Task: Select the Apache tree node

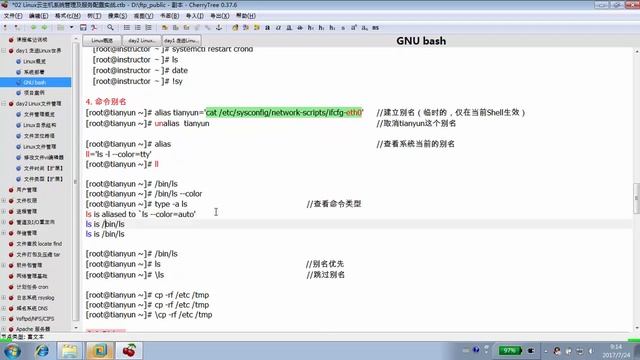Action: (x=33, y=329)
